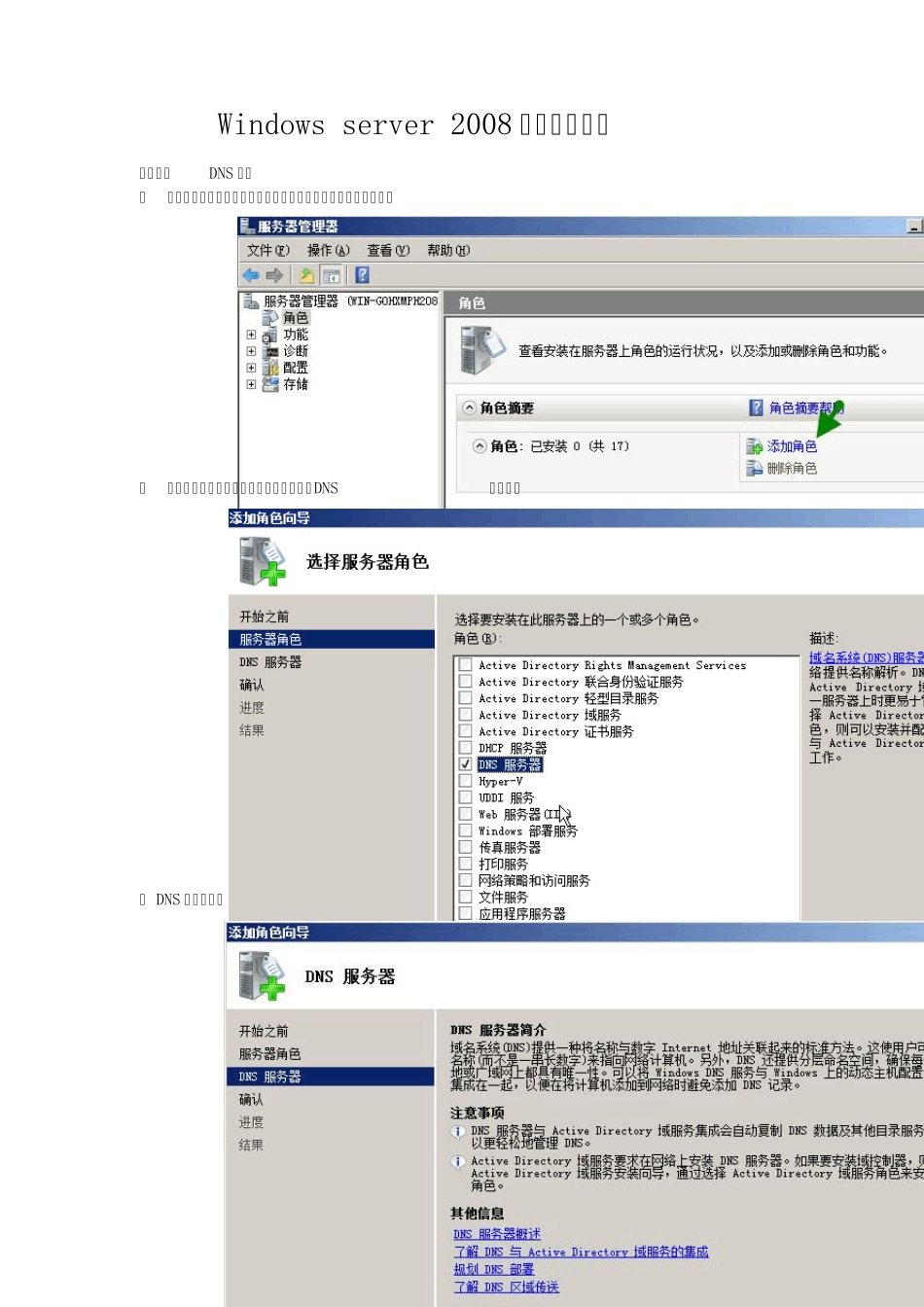Check the 网络策略和访问服务 role
The image size is (924, 1307).
(465, 880)
